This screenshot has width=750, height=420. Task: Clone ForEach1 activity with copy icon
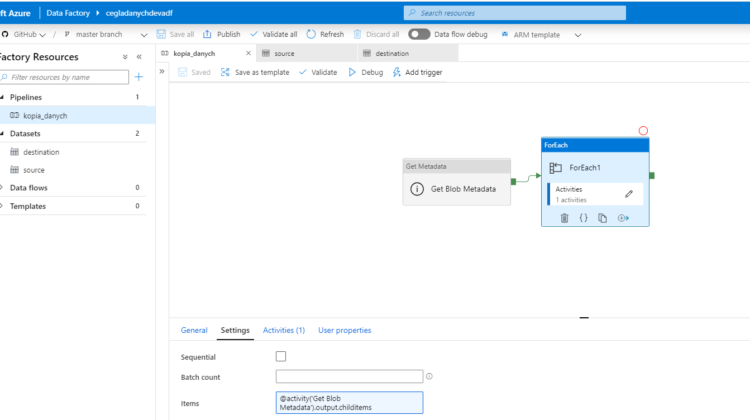point(603,218)
